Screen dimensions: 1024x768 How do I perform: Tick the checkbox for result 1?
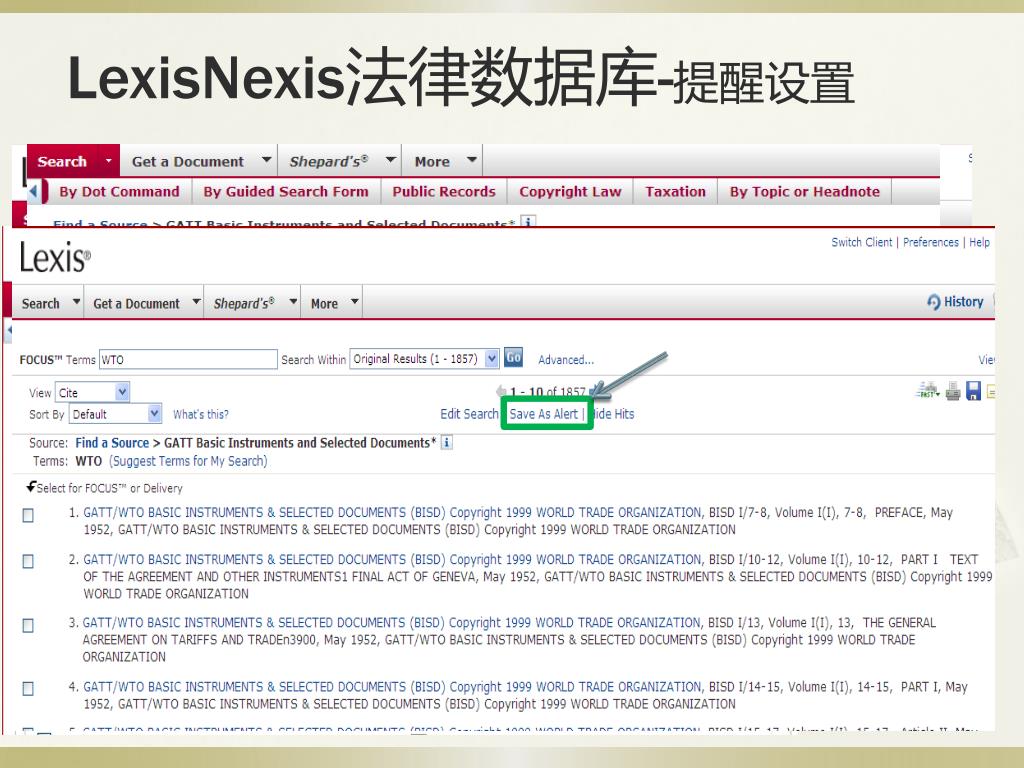(x=28, y=515)
